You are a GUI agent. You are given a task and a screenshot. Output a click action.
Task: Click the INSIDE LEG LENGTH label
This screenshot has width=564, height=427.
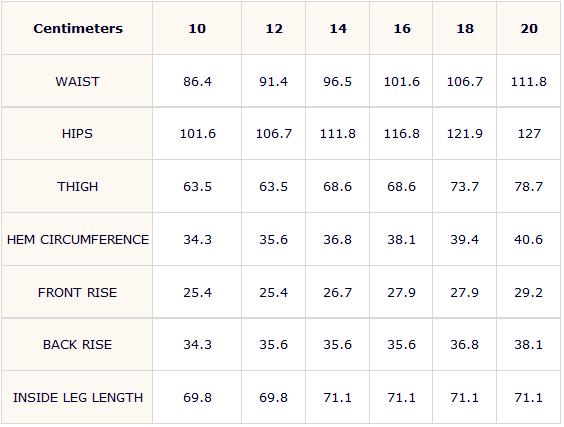pyautogui.click(x=78, y=398)
